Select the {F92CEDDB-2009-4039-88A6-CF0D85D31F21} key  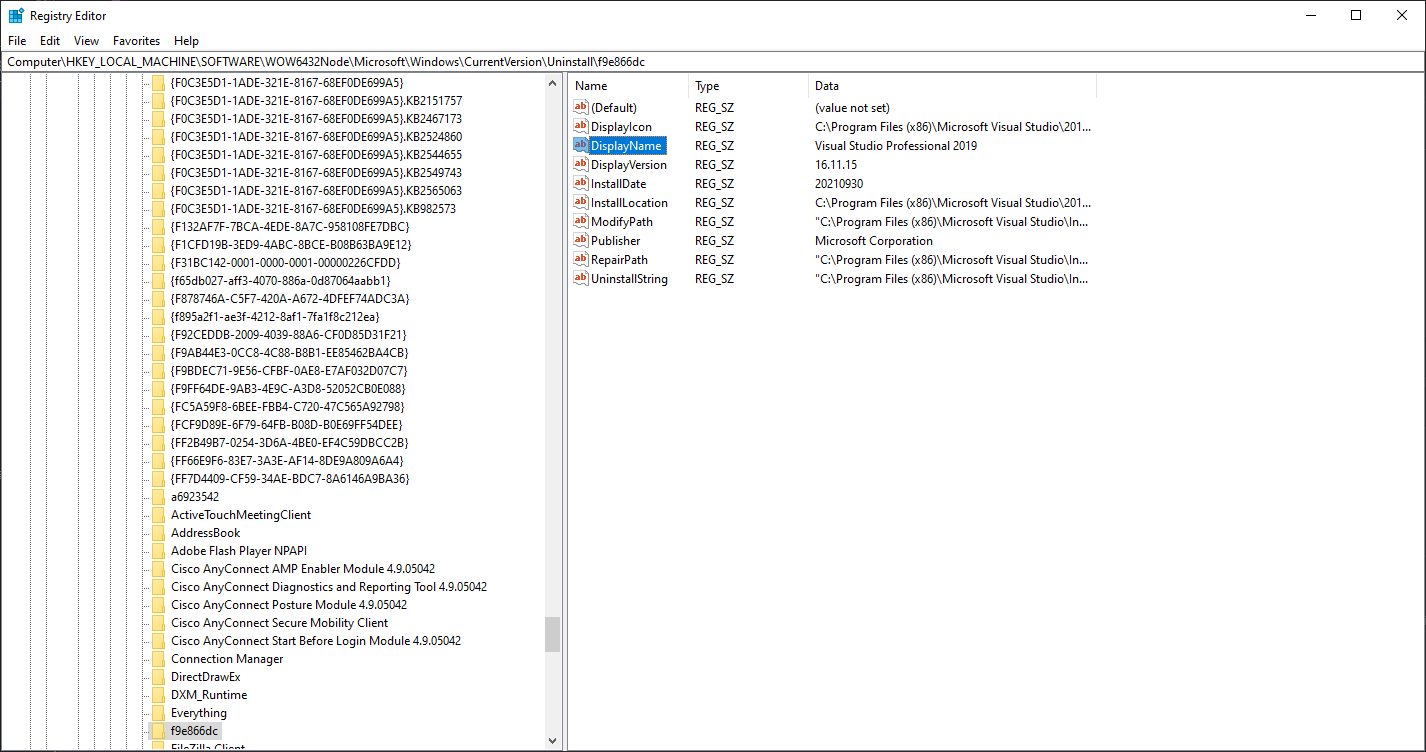[x=289, y=335]
